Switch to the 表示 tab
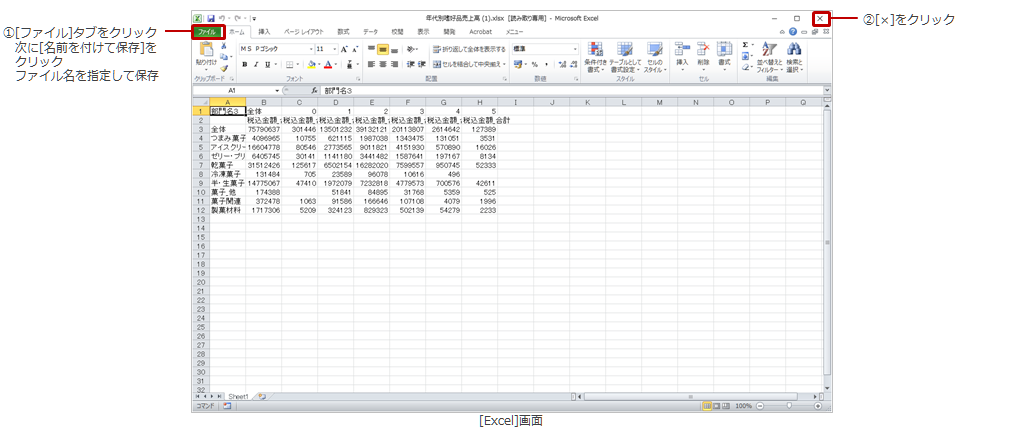Viewport: 1024px width, 440px height. click(x=423, y=31)
